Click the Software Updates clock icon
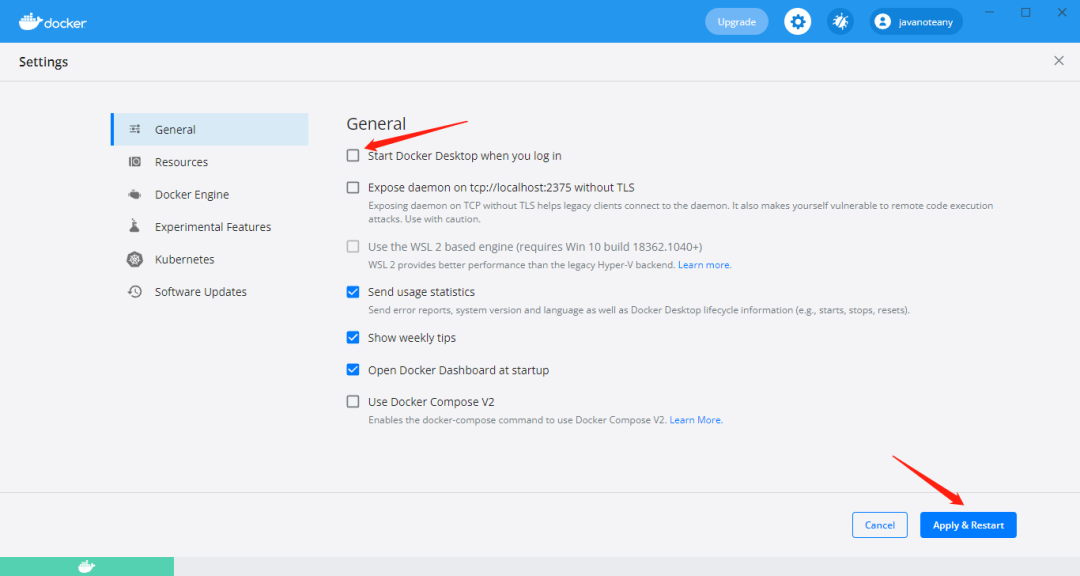This screenshot has width=1080, height=576. [x=135, y=291]
